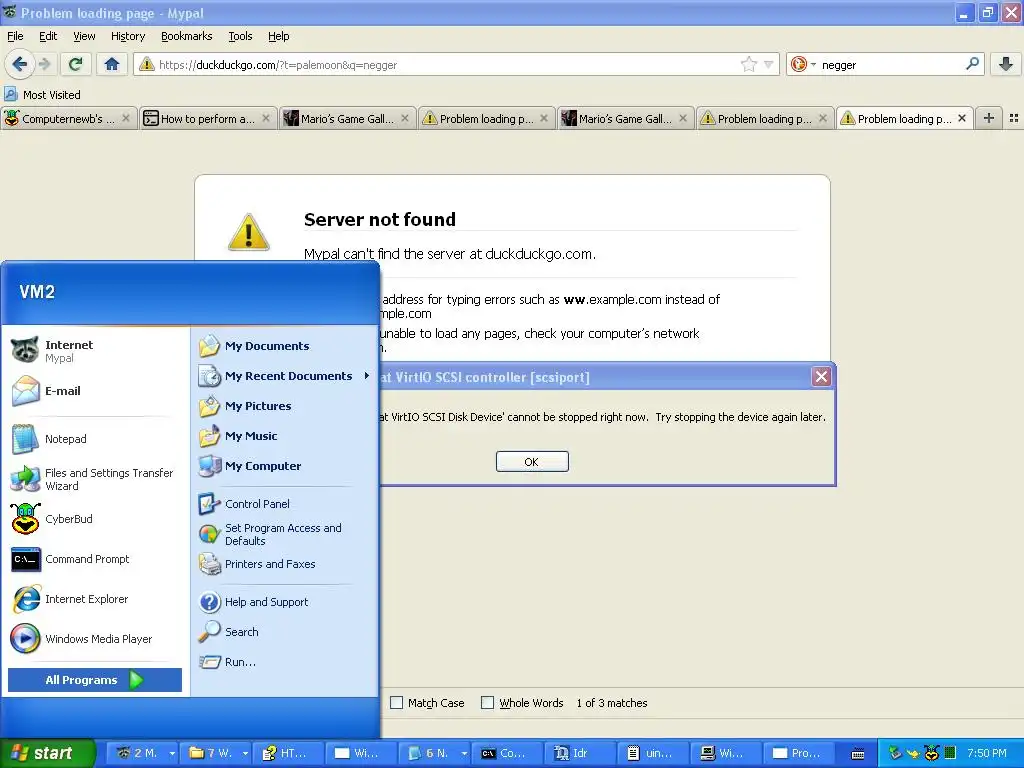This screenshot has height=768, width=1024.
Task: Enable the Match Case checkbox
Action: coord(396,703)
